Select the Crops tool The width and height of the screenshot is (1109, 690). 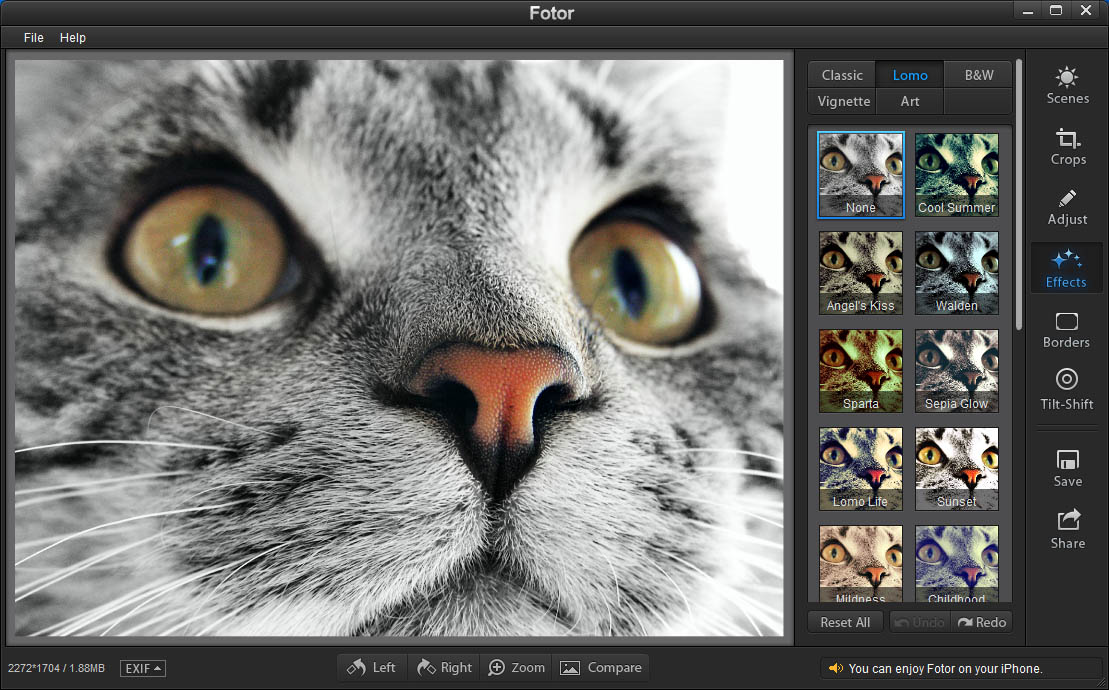(x=1067, y=147)
